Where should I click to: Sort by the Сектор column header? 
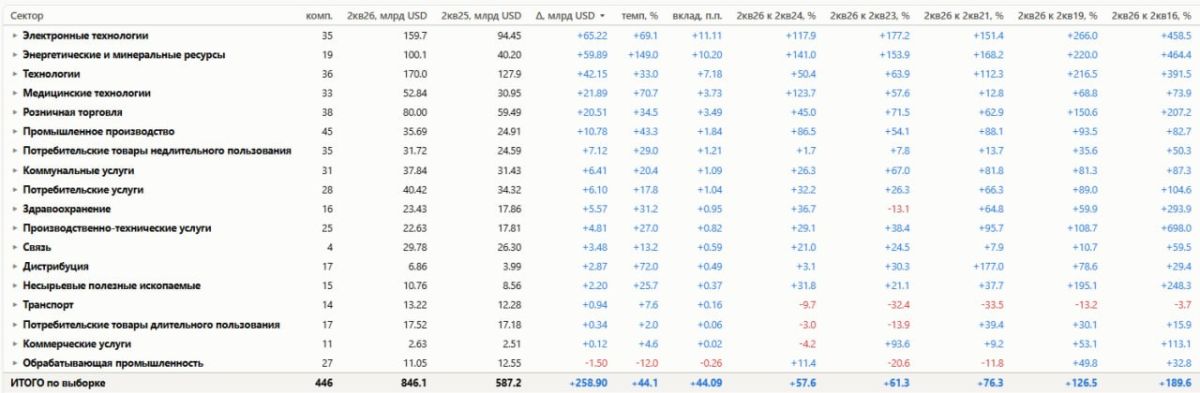click(27, 16)
